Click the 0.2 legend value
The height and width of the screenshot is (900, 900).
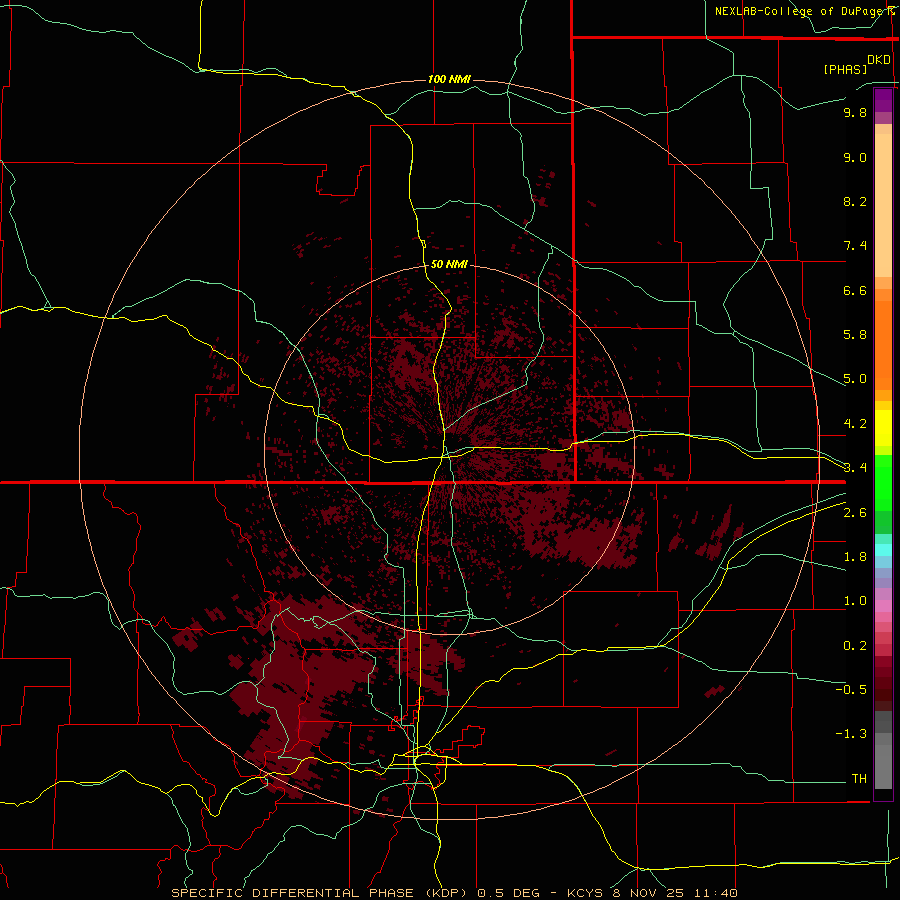coord(855,646)
